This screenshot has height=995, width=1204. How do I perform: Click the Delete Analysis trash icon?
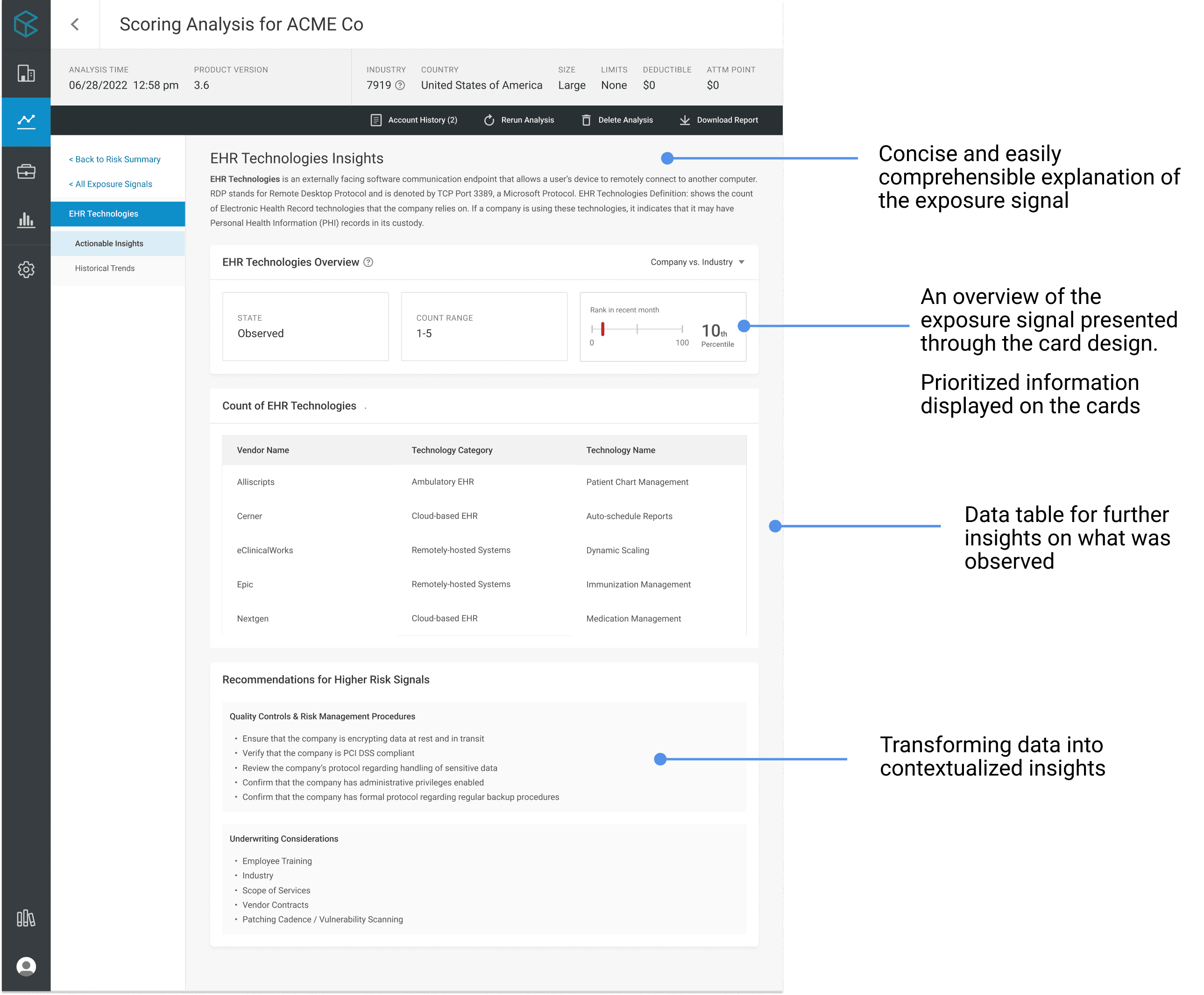586,120
